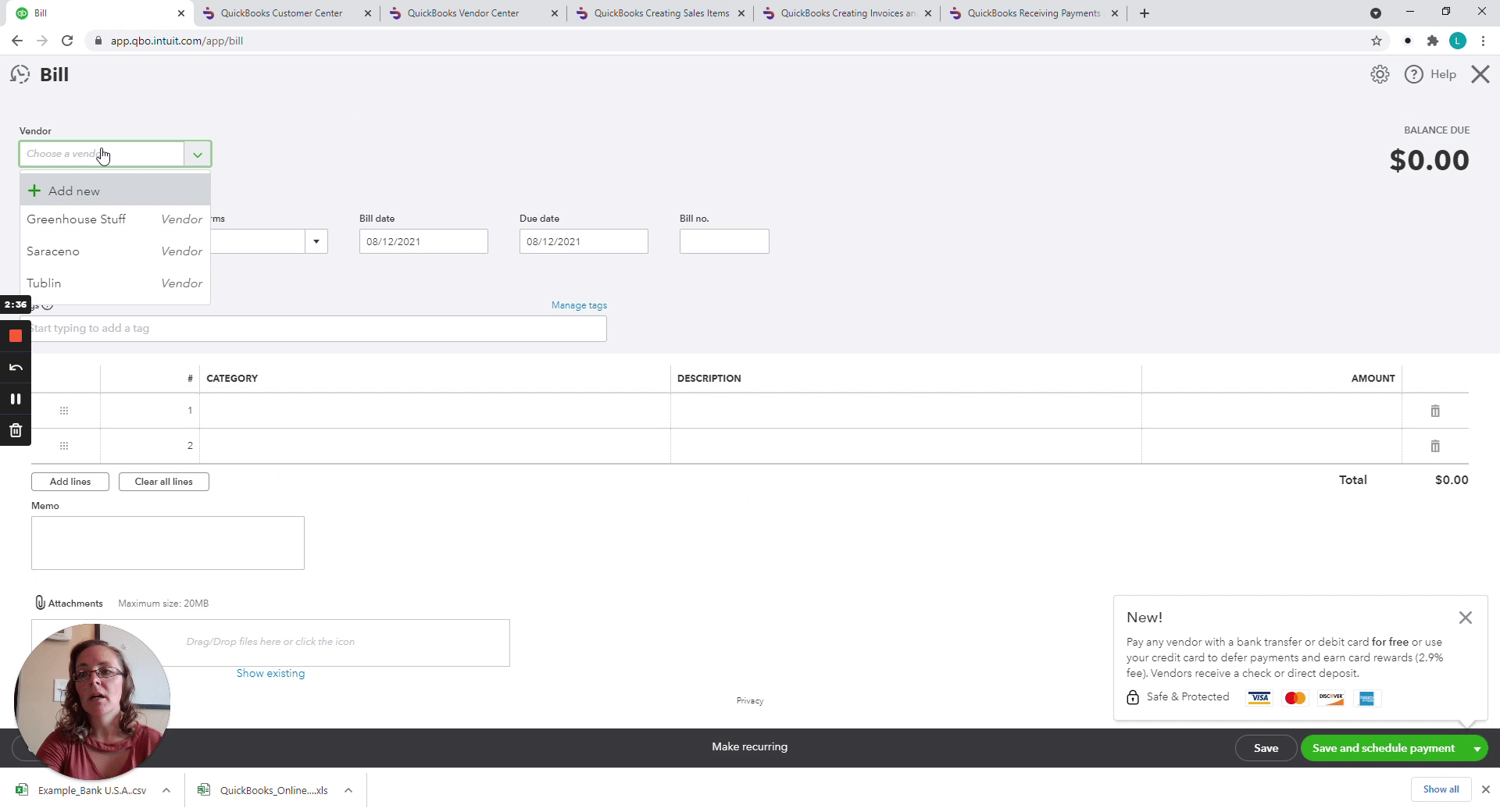1500x812 pixels.
Task: Expand the Vendor dropdown arrow
Action: coord(198,155)
